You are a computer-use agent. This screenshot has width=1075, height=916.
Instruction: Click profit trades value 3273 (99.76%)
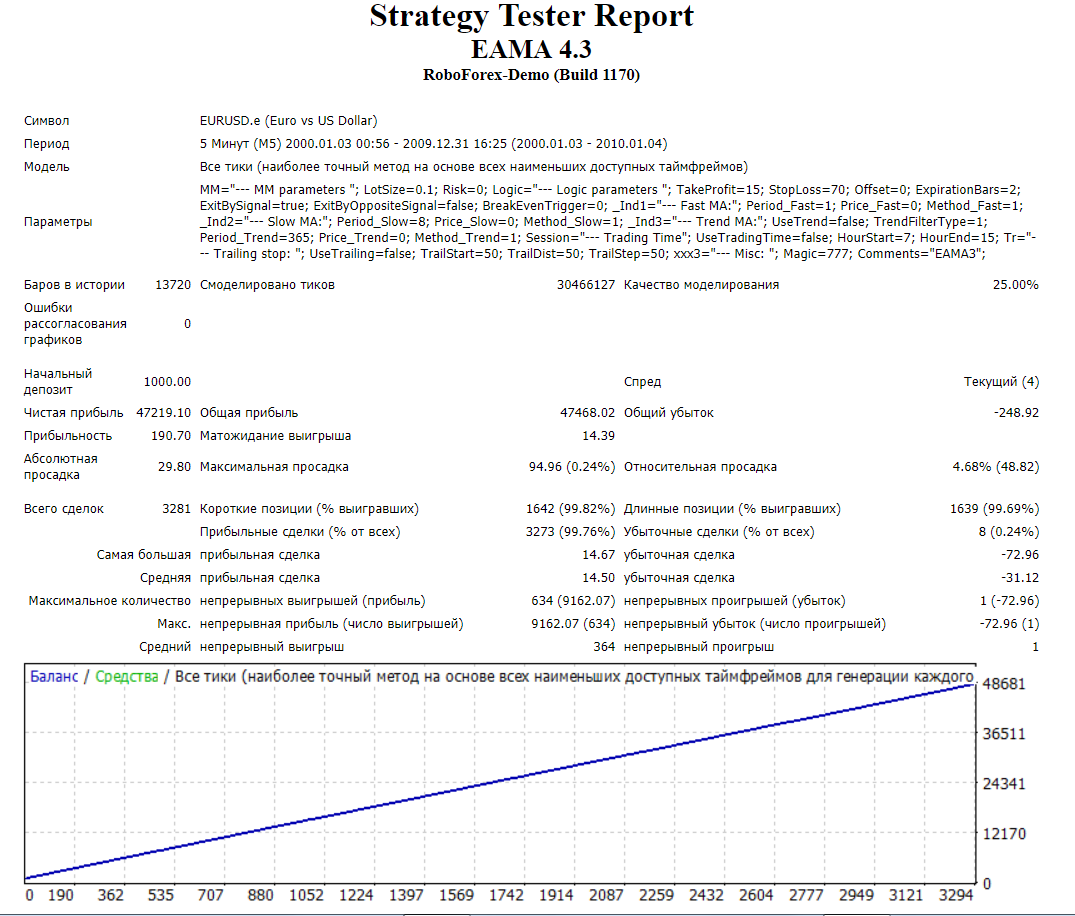tap(570, 532)
